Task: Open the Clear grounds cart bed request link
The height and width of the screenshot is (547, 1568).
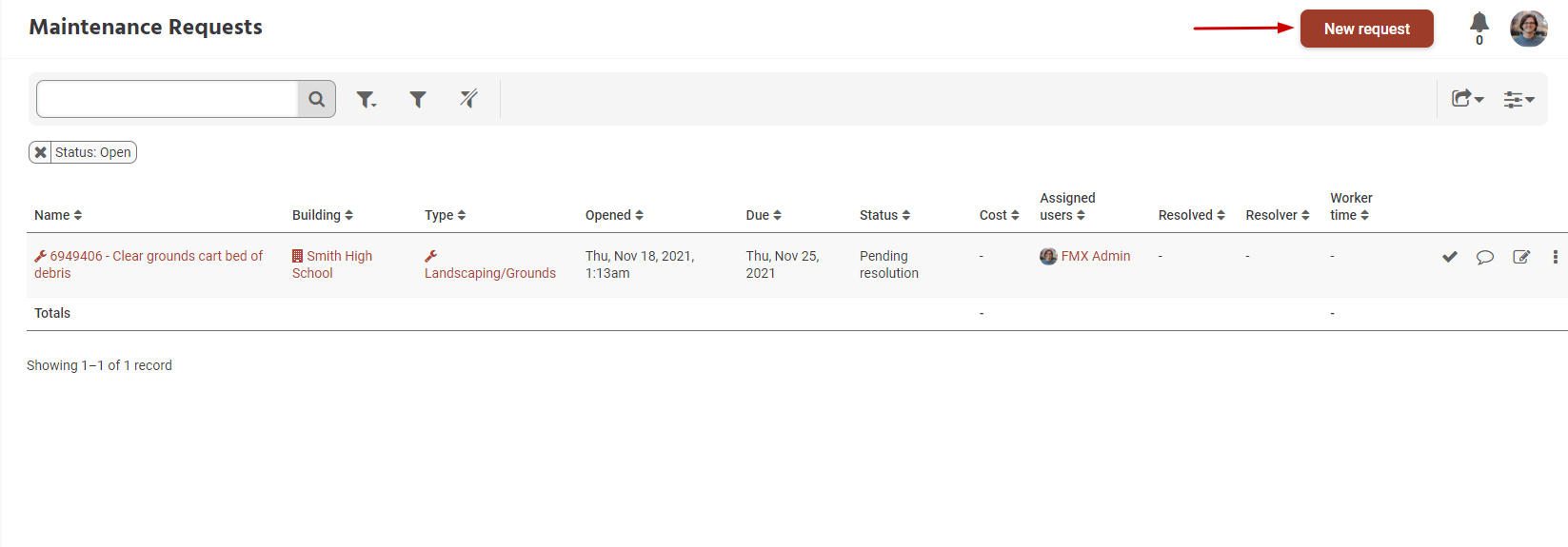Action: (156, 256)
